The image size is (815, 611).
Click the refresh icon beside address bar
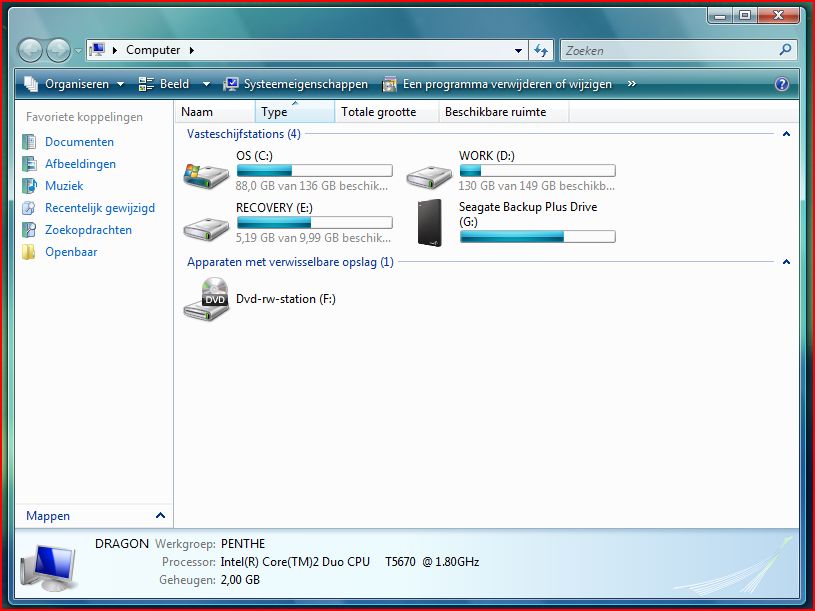point(541,50)
